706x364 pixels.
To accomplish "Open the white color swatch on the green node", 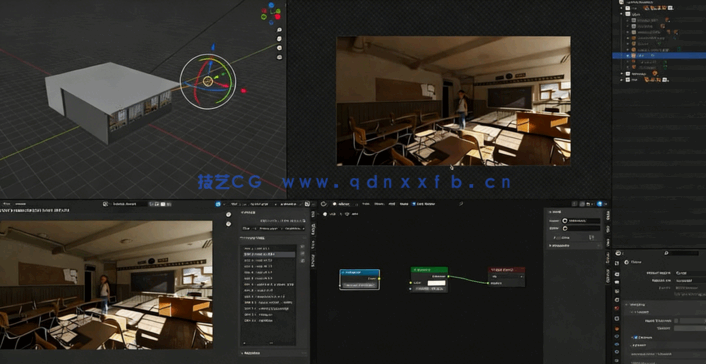I will 436,283.
